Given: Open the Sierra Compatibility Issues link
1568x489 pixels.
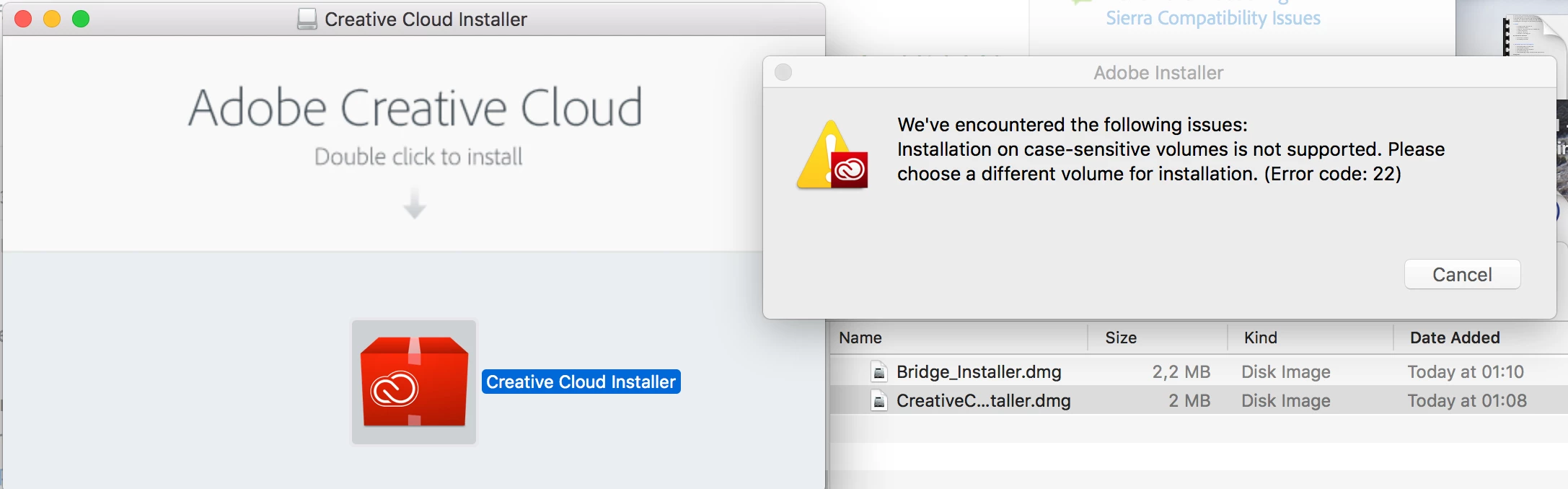Looking at the screenshot, I should [x=1213, y=18].
